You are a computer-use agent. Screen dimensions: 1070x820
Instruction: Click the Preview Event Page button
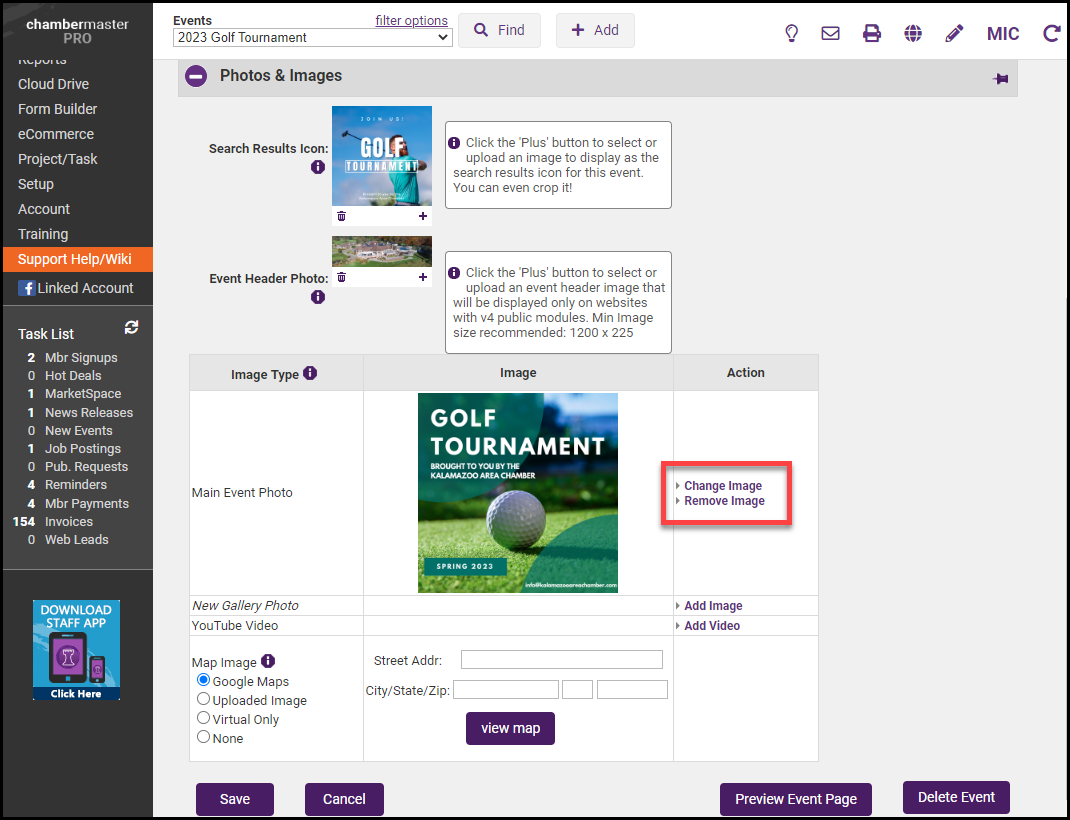795,799
